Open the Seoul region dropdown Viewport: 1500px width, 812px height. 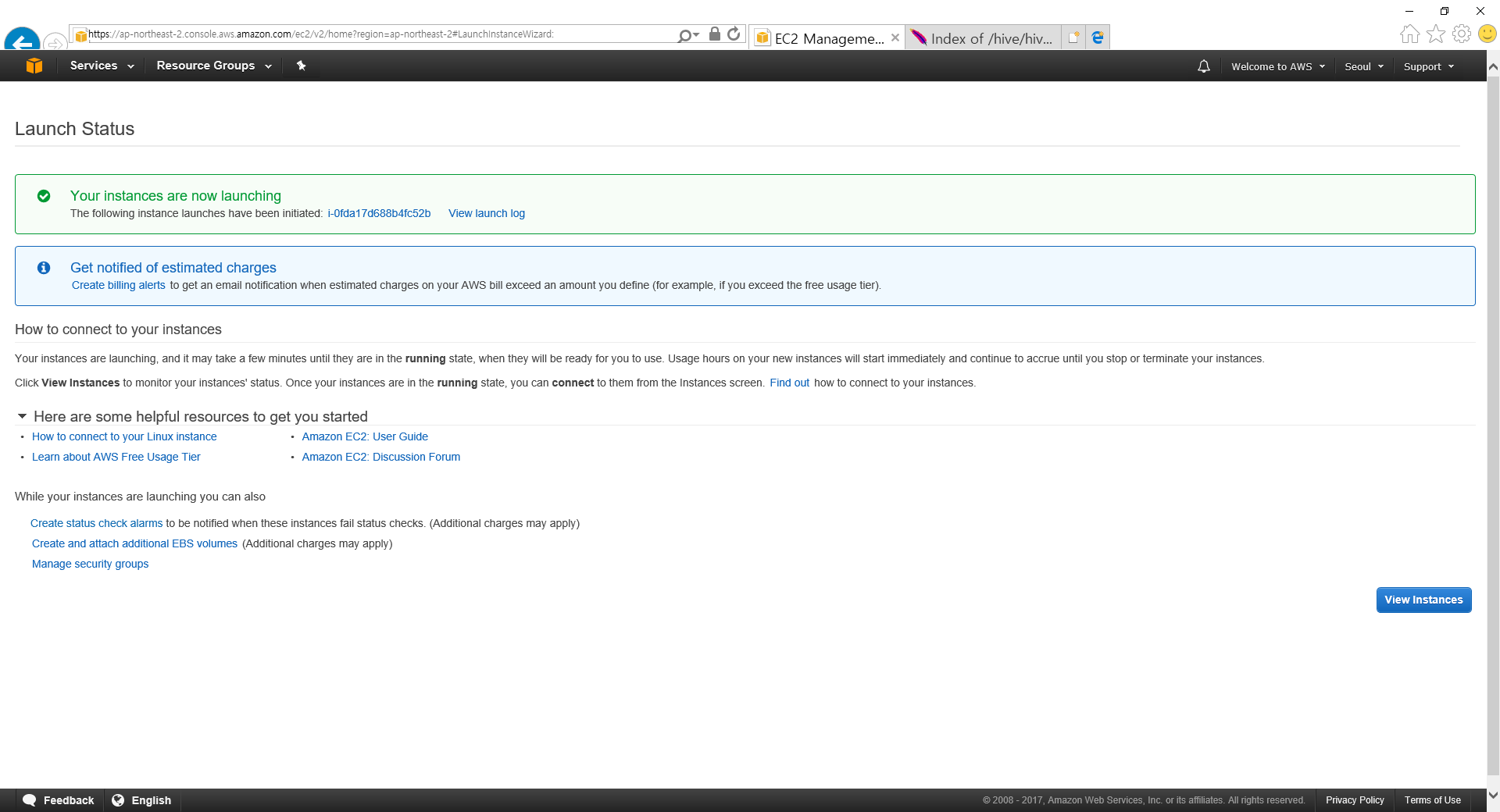coord(1364,66)
